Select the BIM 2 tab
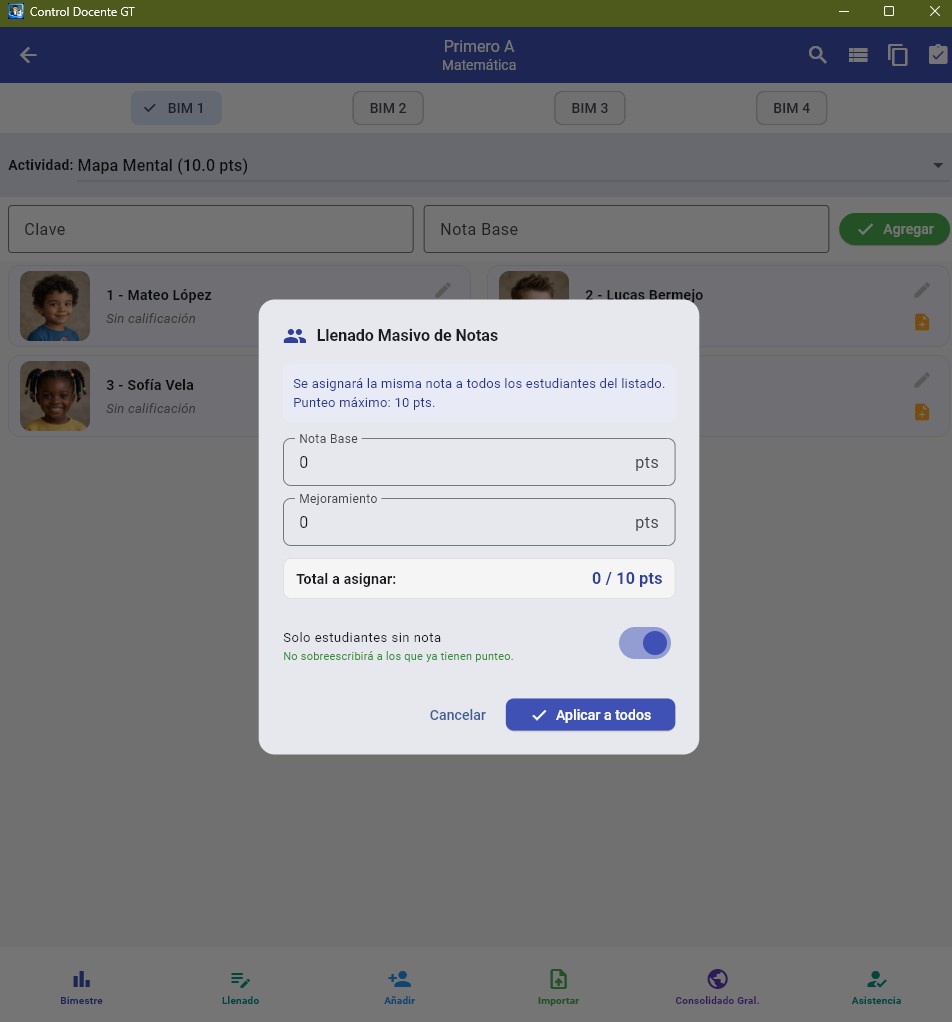952x1022 pixels. point(388,108)
